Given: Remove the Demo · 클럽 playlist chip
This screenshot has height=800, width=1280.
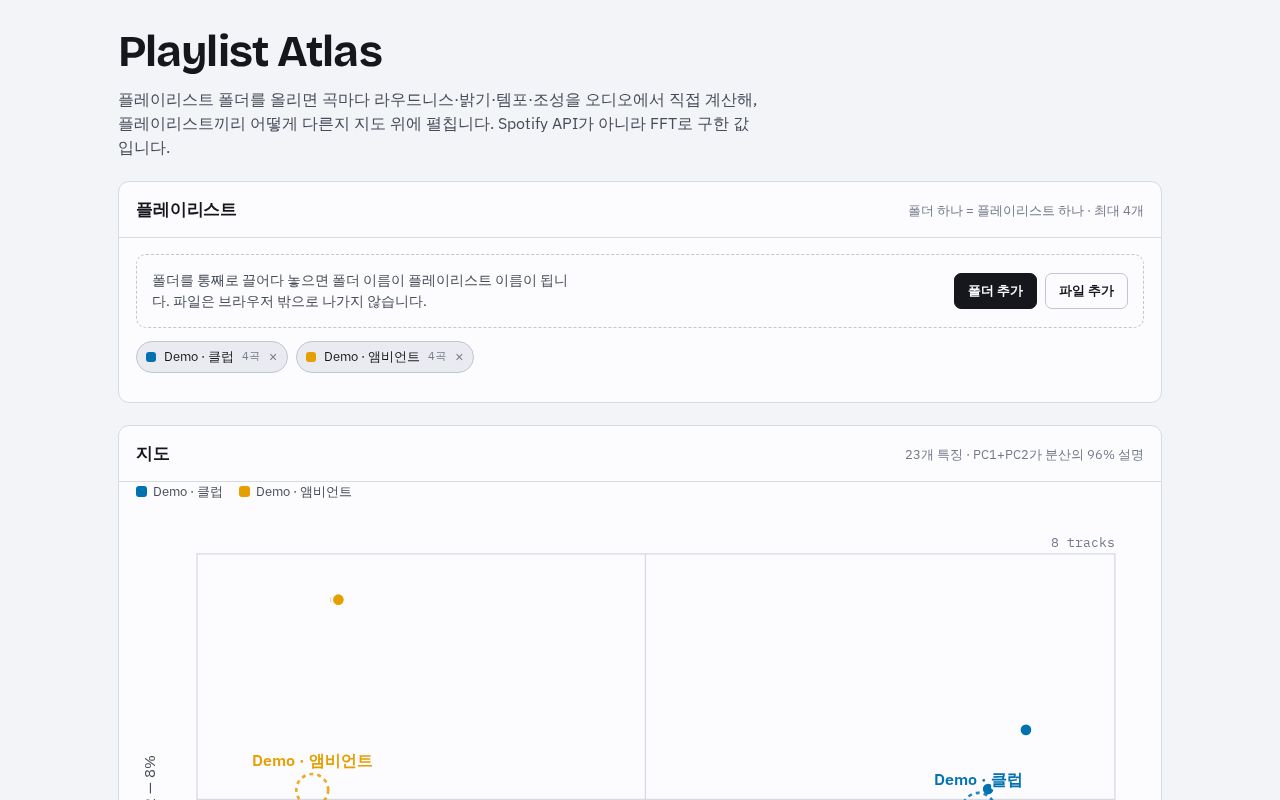Looking at the screenshot, I should (273, 357).
